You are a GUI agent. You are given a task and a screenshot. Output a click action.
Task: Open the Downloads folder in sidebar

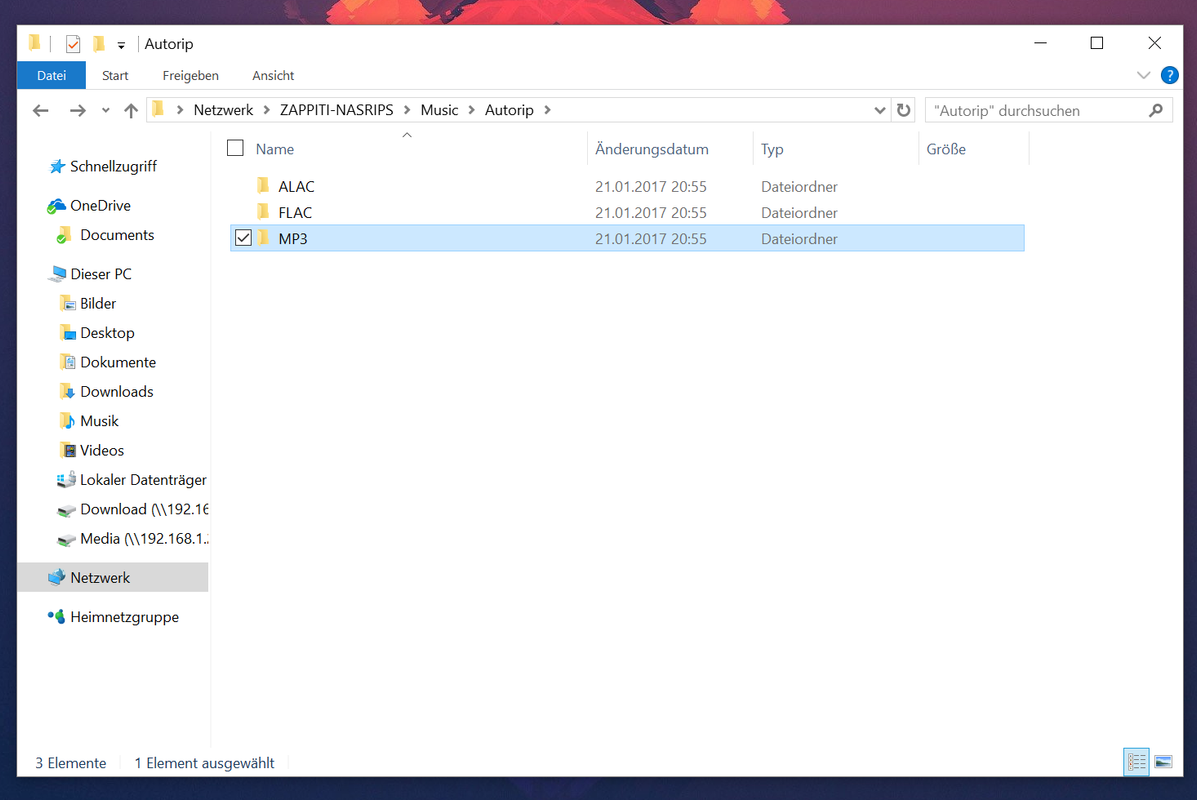pyautogui.click(x=116, y=392)
